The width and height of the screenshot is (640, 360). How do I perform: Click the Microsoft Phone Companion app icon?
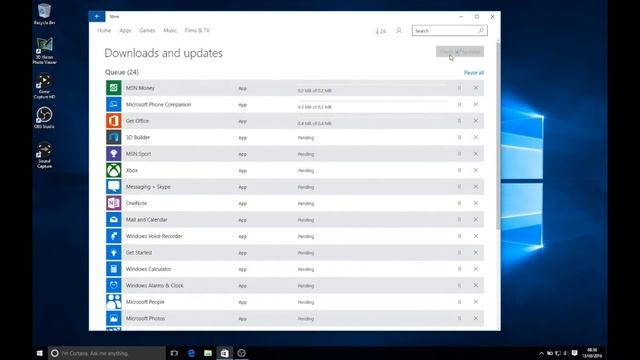point(113,104)
